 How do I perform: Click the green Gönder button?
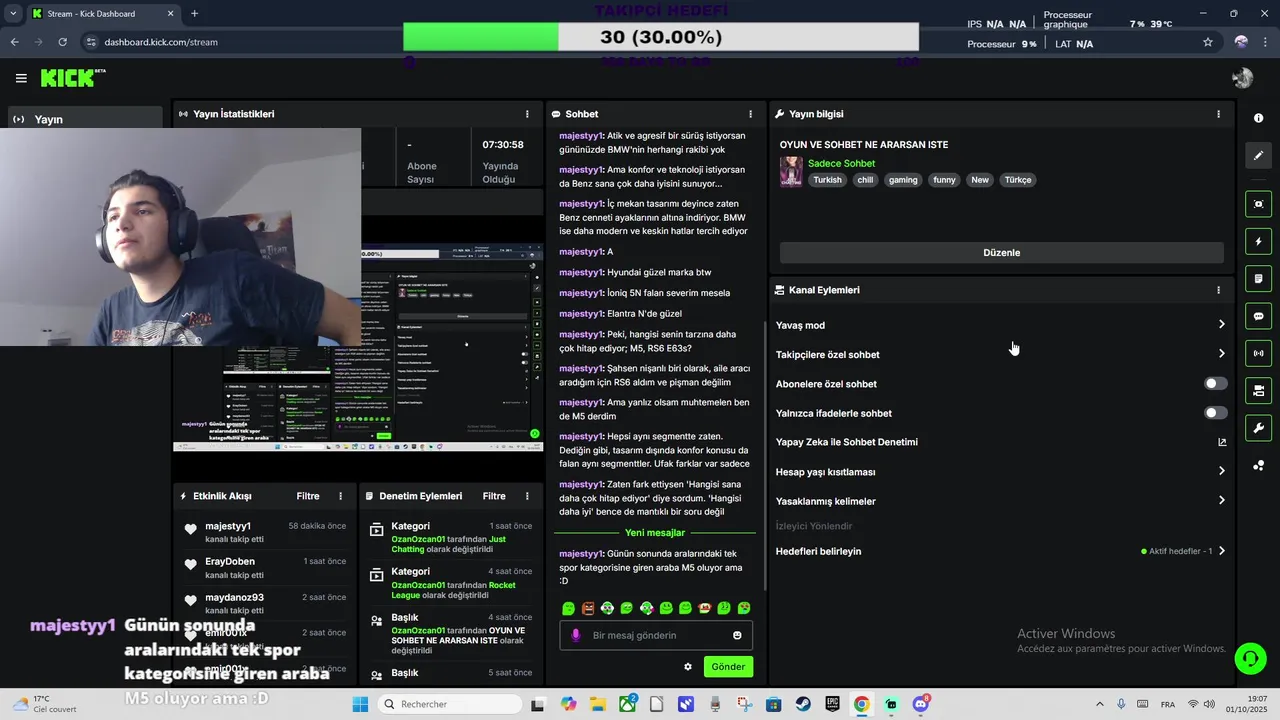pos(728,667)
